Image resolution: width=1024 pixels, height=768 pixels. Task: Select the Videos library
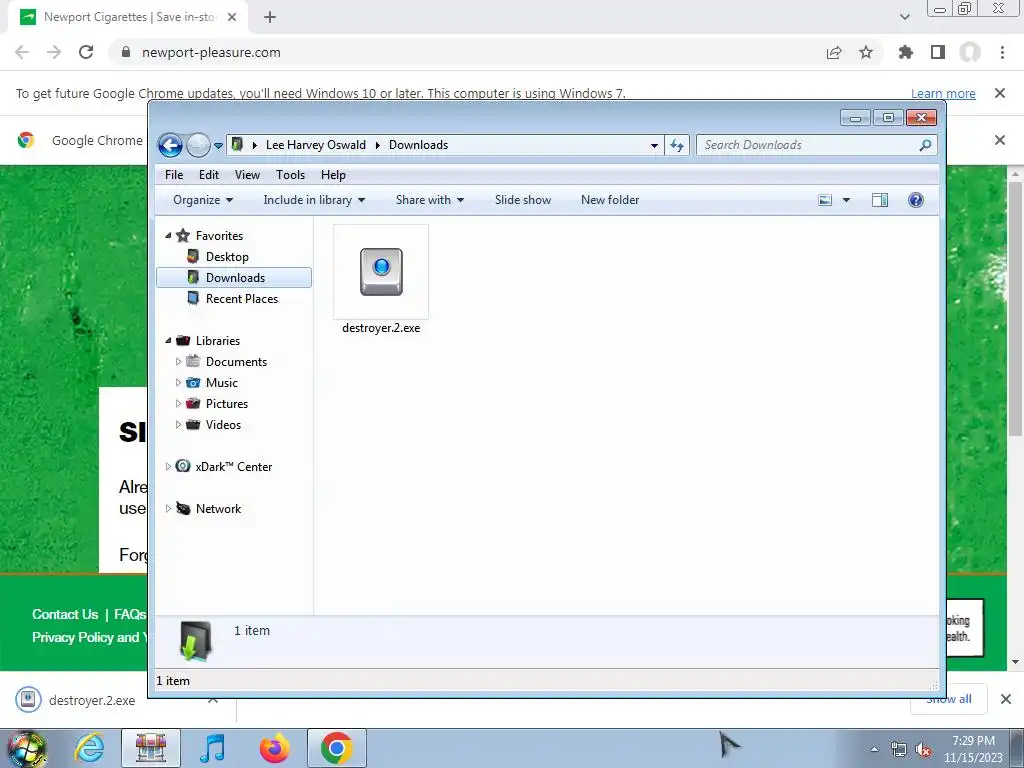tap(223, 424)
